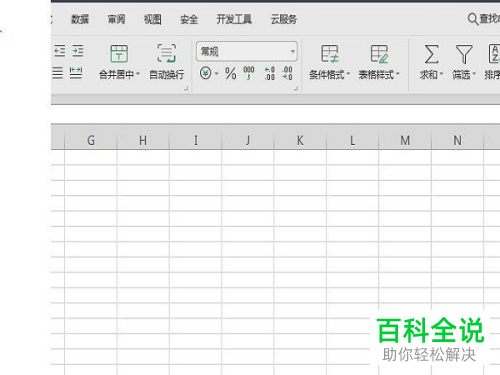This screenshot has width=500, height=375.
Task: Expand the 合并居中 dropdown arrow
Action: tap(138, 74)
